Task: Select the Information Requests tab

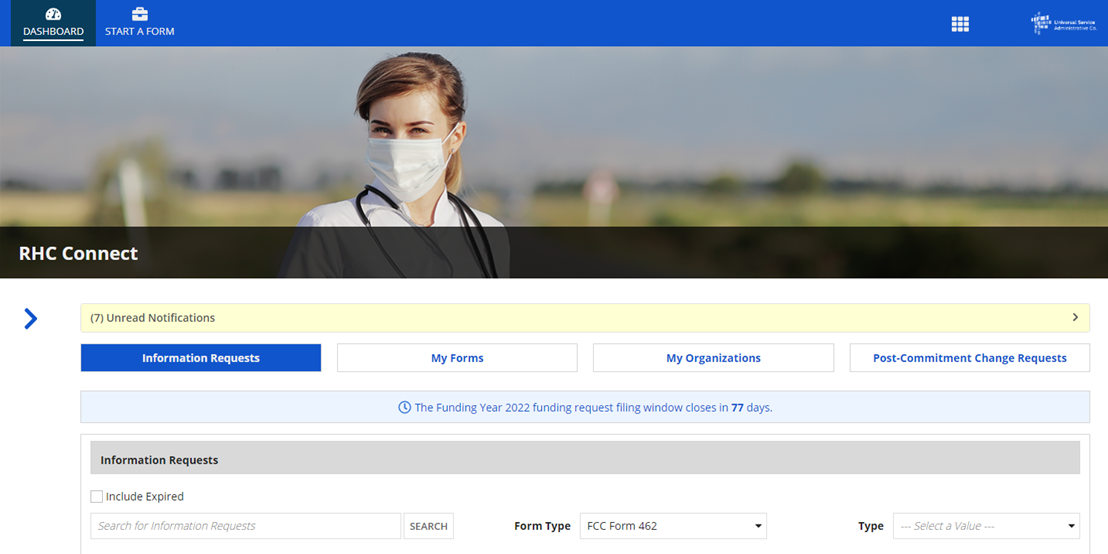Action: (201, 358)
